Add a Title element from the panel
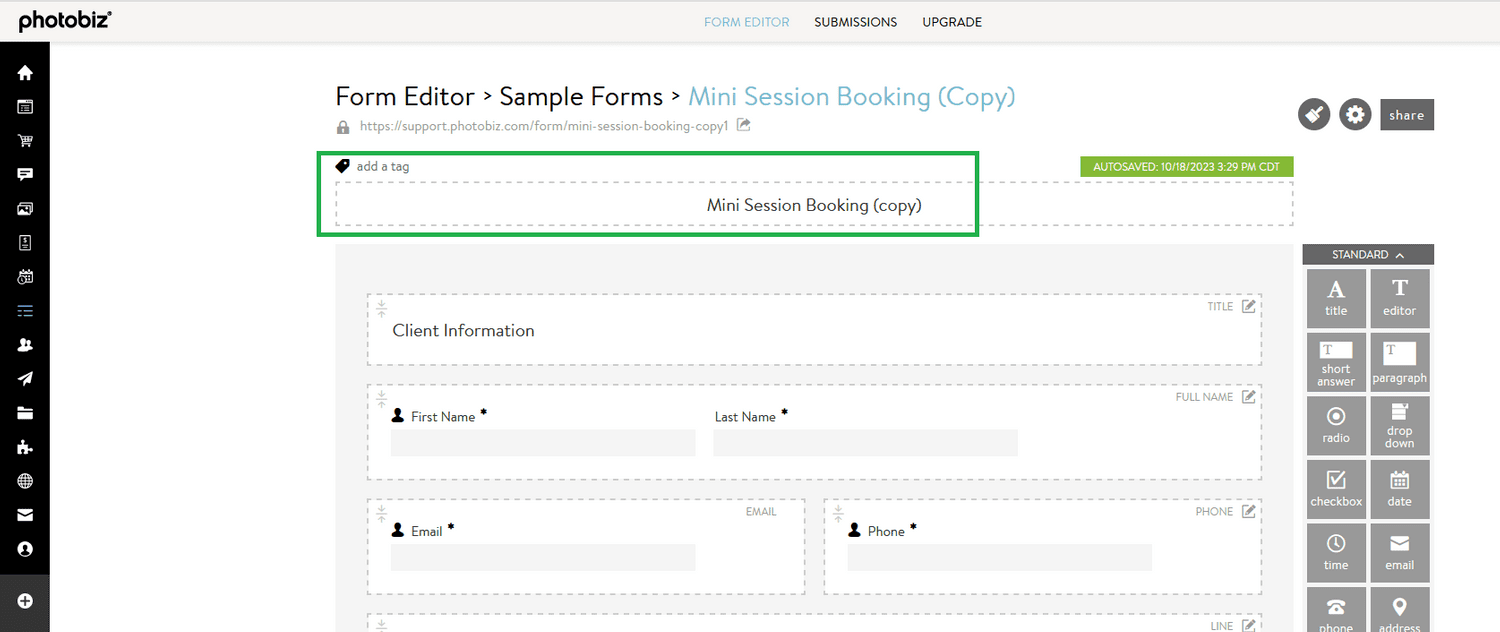Viewport: 1500px width, 632px height. point(1336,297)
